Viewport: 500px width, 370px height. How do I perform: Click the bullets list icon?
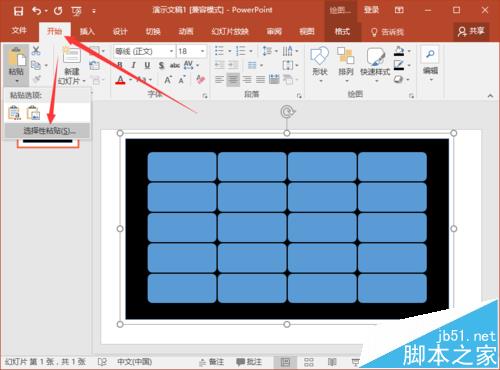(219, 51)
